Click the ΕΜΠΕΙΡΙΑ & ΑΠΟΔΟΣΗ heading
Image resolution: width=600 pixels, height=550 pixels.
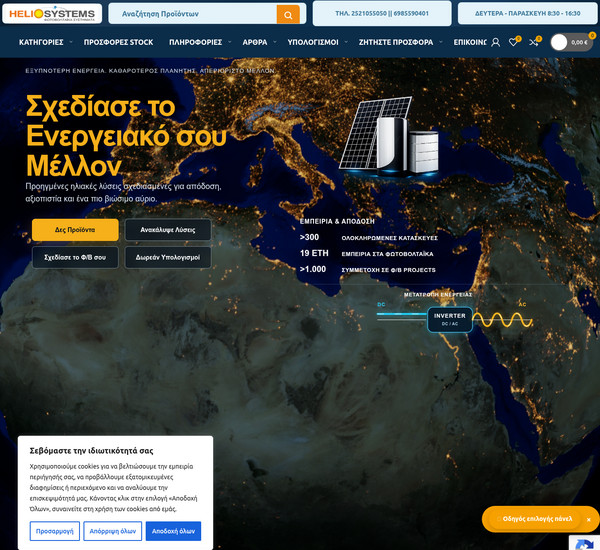(337, 221)
